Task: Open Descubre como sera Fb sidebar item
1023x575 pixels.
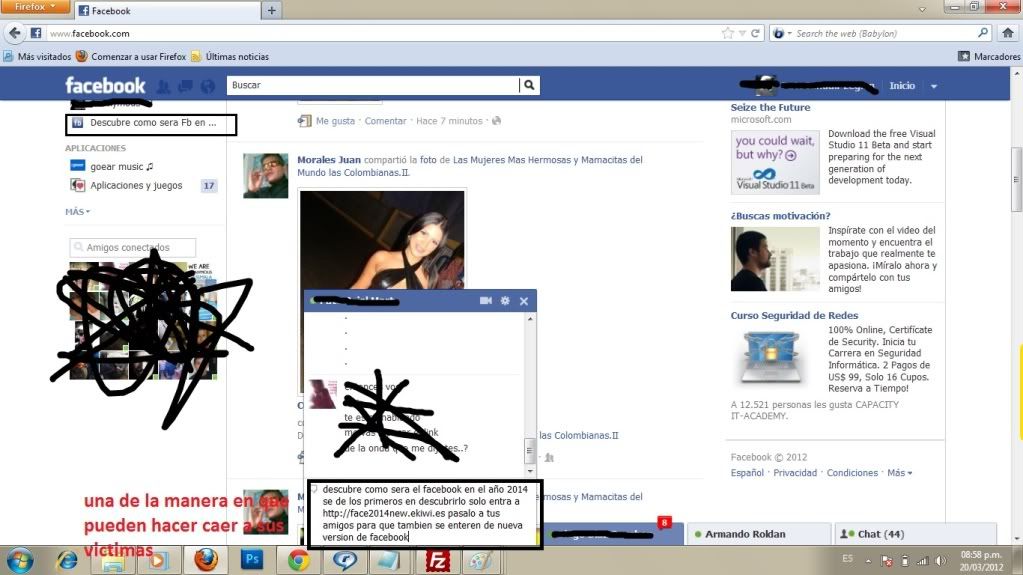Action: click(151, 123)
